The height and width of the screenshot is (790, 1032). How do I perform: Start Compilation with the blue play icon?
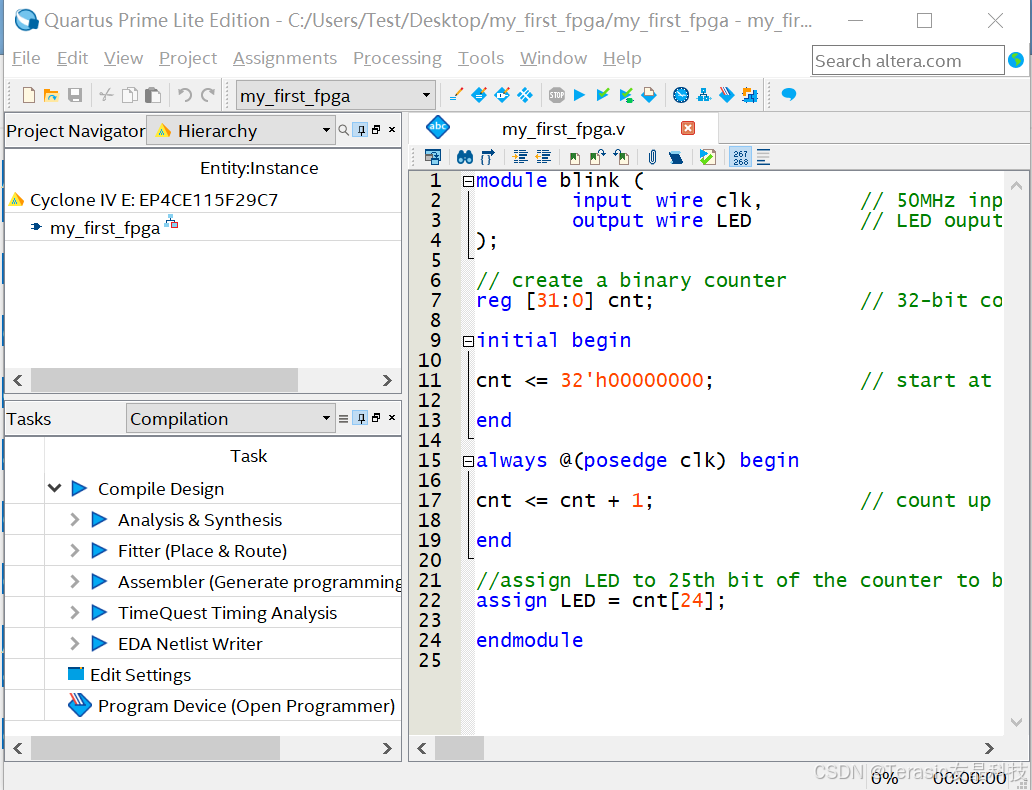tap(579, 95)
